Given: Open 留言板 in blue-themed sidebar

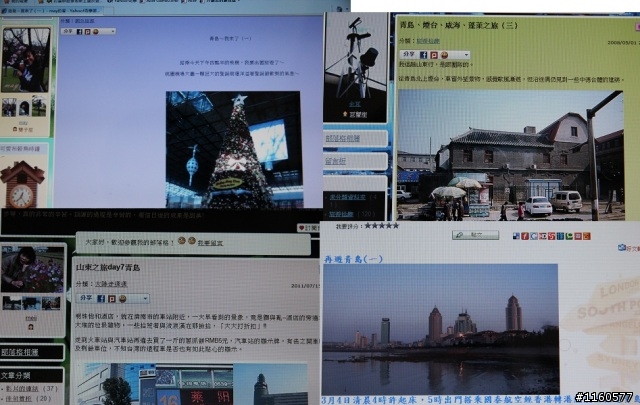Looking at the screenshot, I should tap(336, 161).
